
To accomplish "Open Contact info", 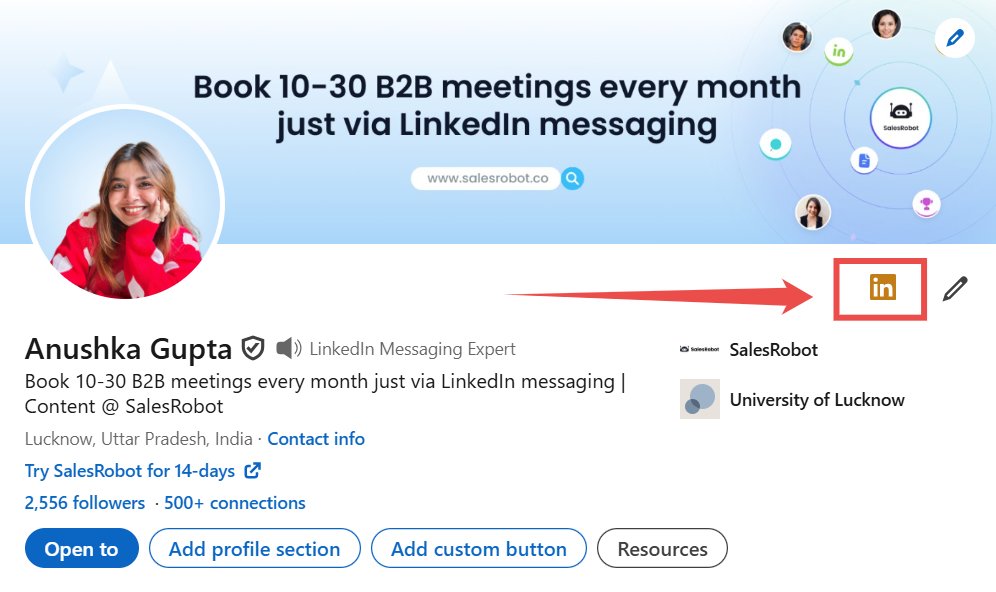I will [x=316, y=438].
